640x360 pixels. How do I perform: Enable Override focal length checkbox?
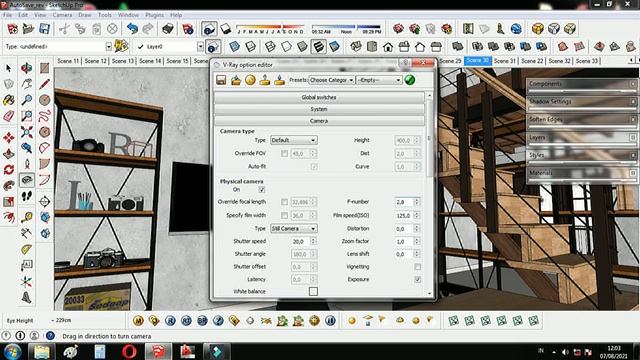(x=284, y=202)
